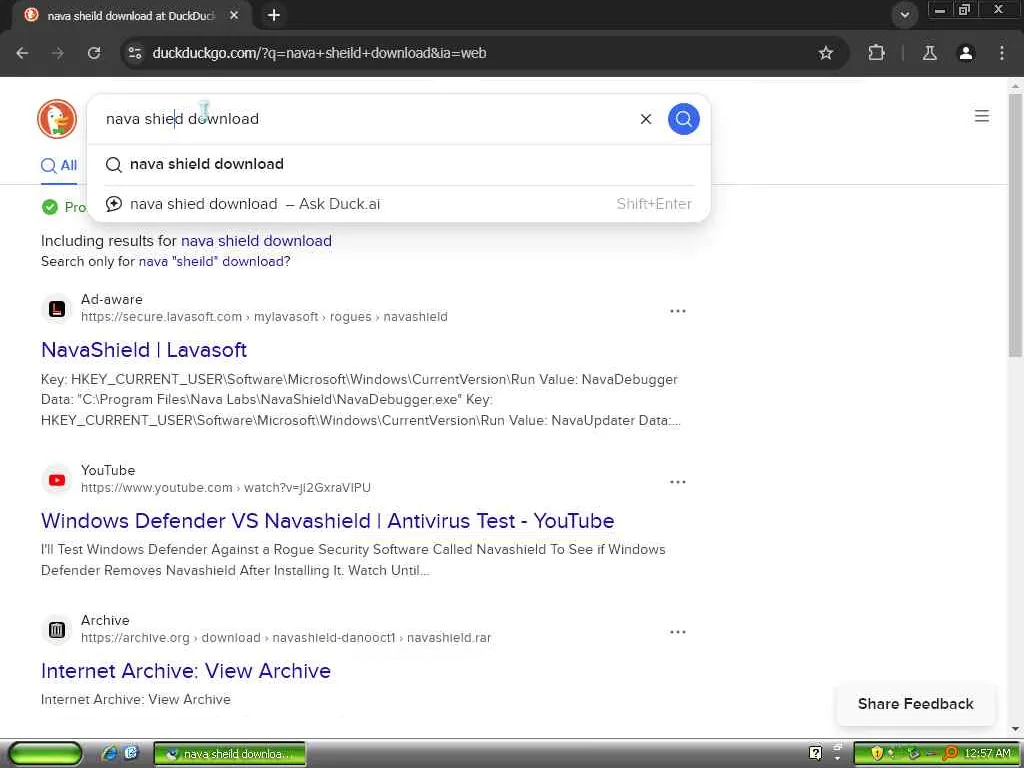Screen dimensions: 1024x768
Task: Open the Chrome three-dot menu
Action: [1002, 53]
